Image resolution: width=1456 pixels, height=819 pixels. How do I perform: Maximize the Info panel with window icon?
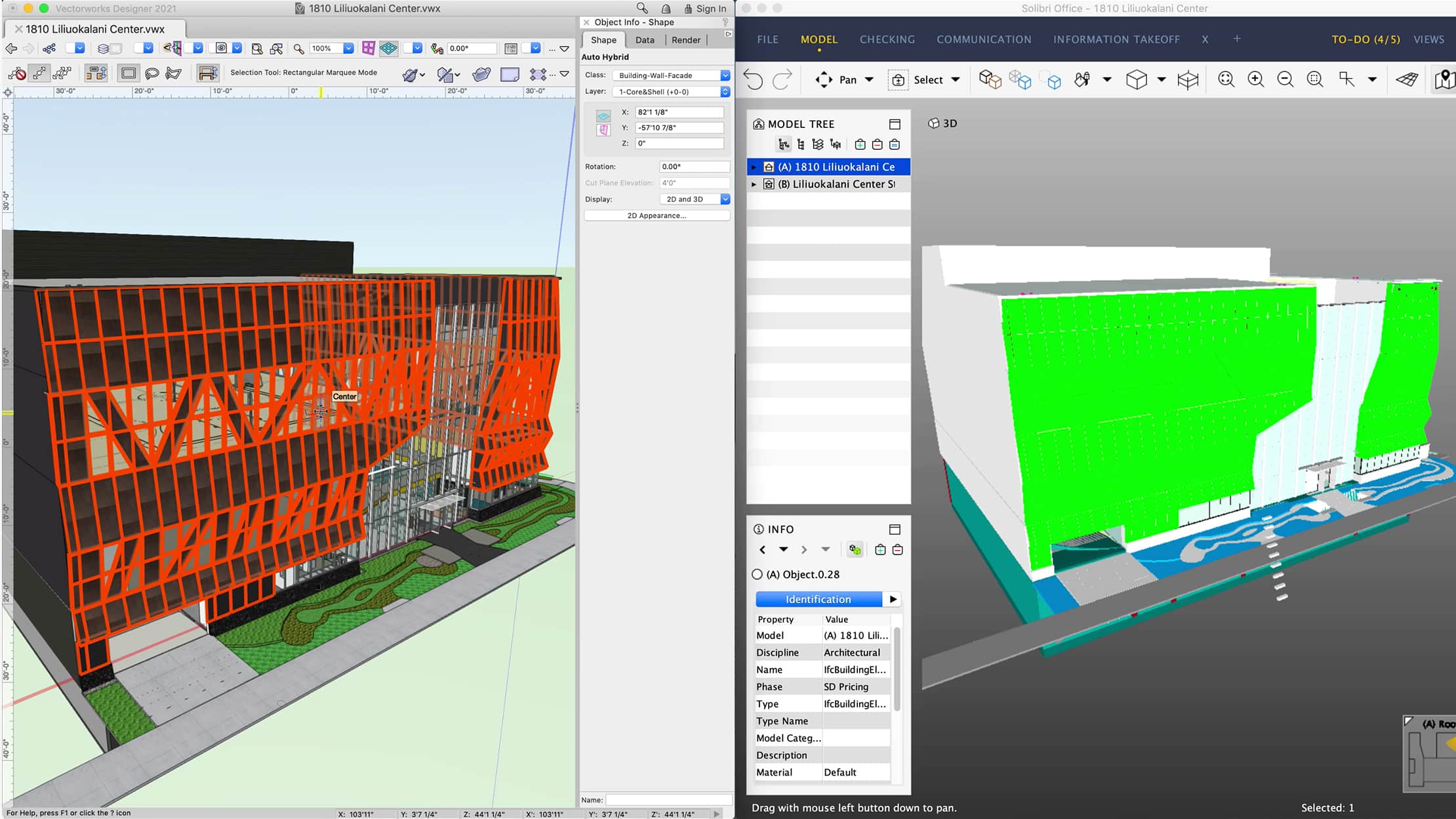pos(895,529)
